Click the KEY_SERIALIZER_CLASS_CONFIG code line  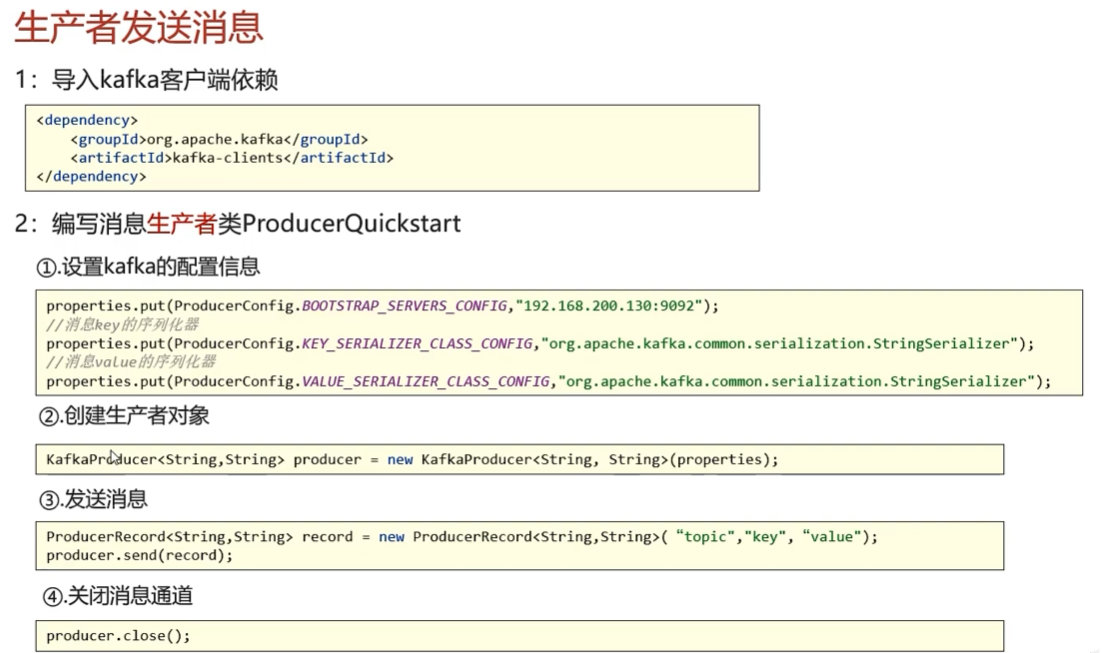coord(540,344)
